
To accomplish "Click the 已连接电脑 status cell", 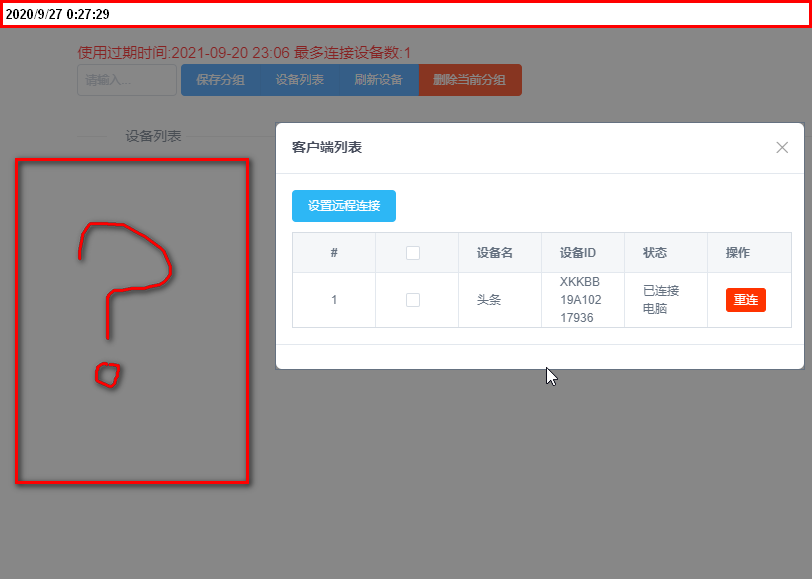I will click(661, 300).
